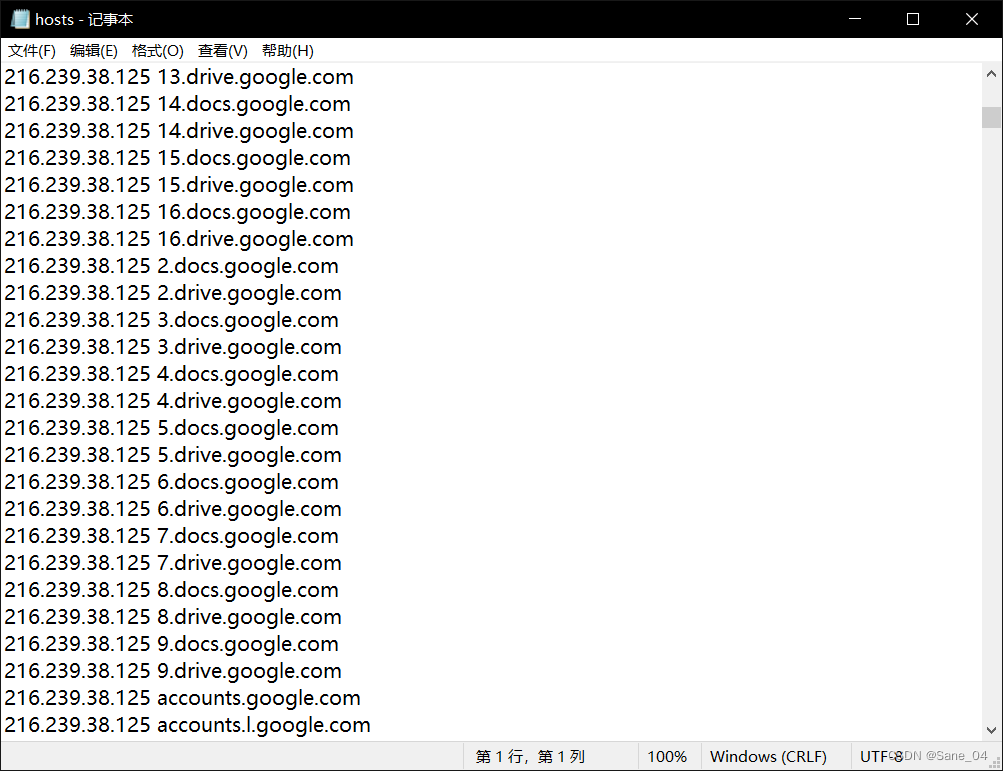The image size is (1003, 771).
Task: Click the line 7.drive.google.com
Action: point(173,563)
